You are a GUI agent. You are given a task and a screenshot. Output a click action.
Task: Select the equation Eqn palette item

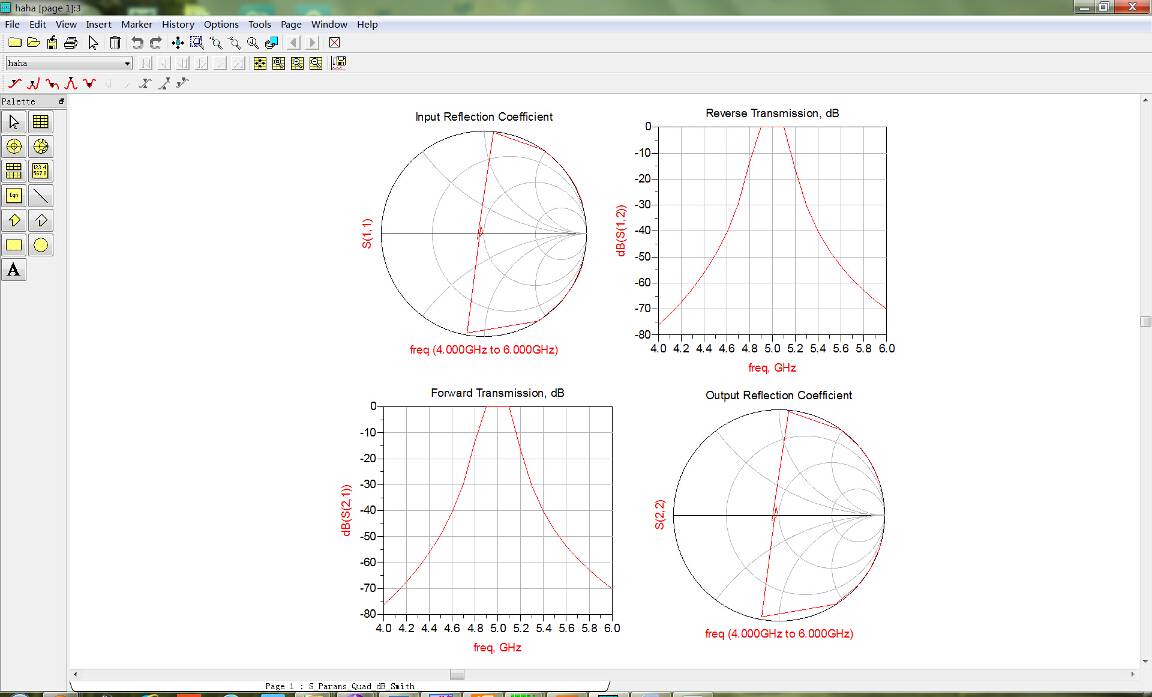point(13,195)
